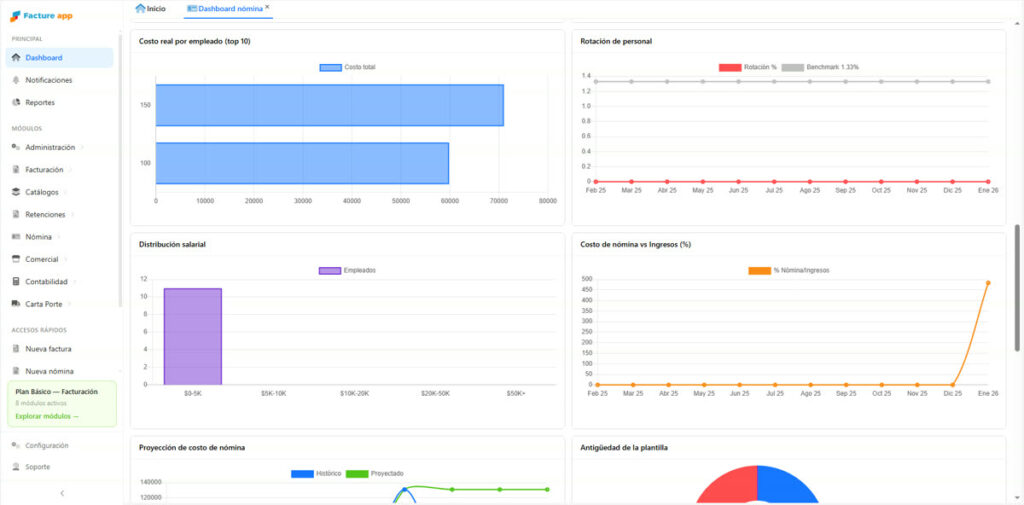Click the Facturación document icon
Viewport: 1024px width, 505px height.
pyautogui.click(x=16, y=170)
